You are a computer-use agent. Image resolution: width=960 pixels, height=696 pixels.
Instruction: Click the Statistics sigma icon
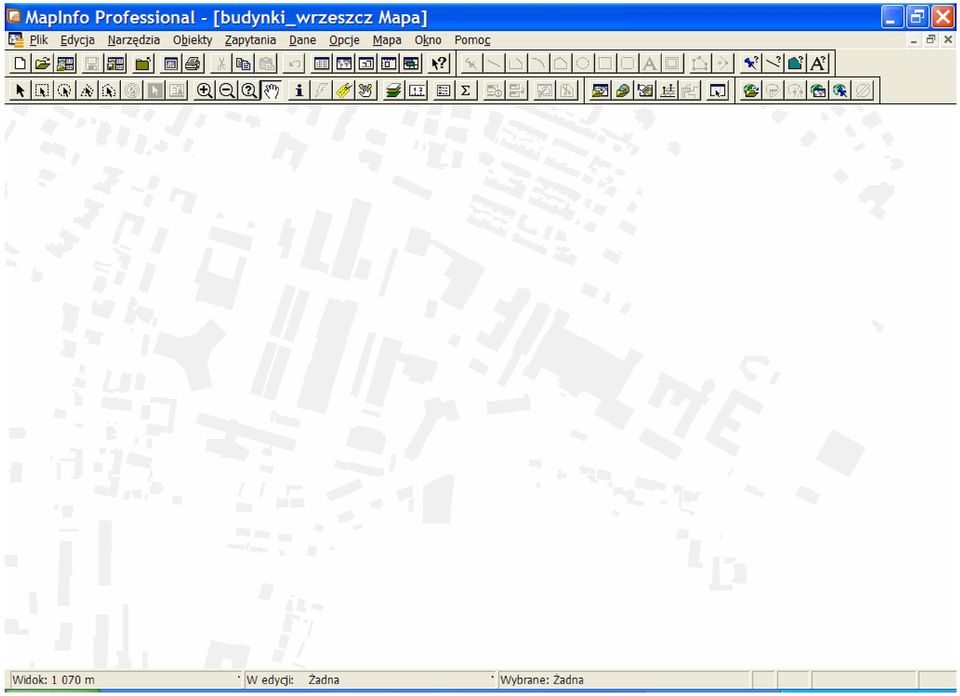[x=465, y=91]
